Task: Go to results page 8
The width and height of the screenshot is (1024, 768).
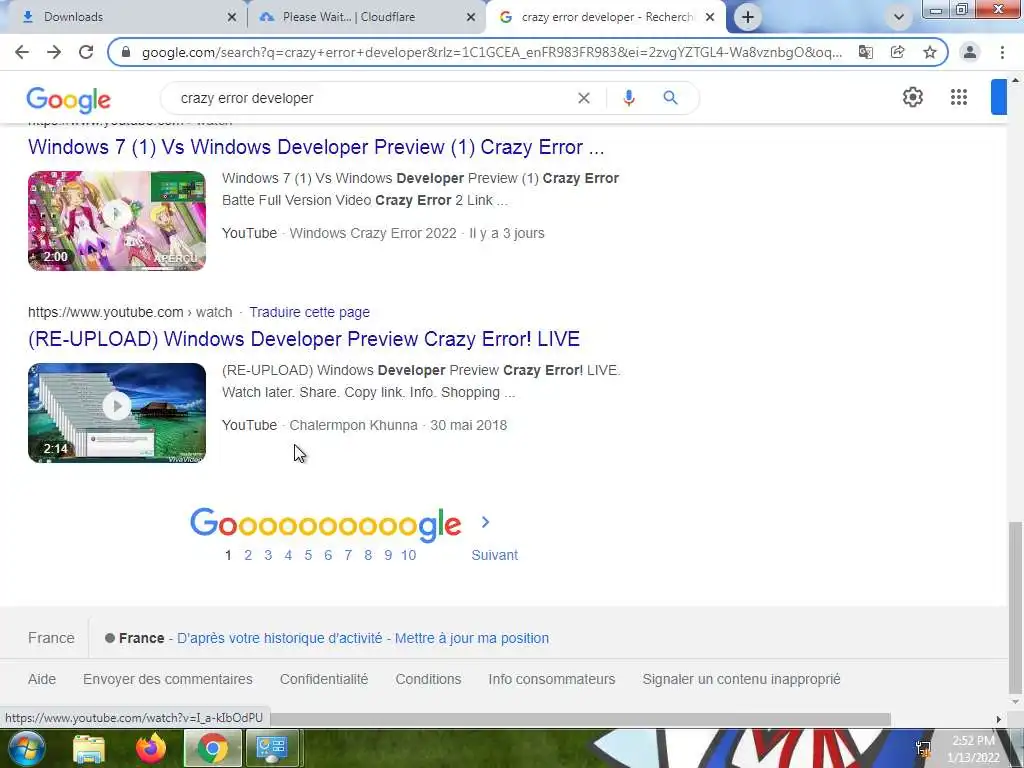Action: 368,555
